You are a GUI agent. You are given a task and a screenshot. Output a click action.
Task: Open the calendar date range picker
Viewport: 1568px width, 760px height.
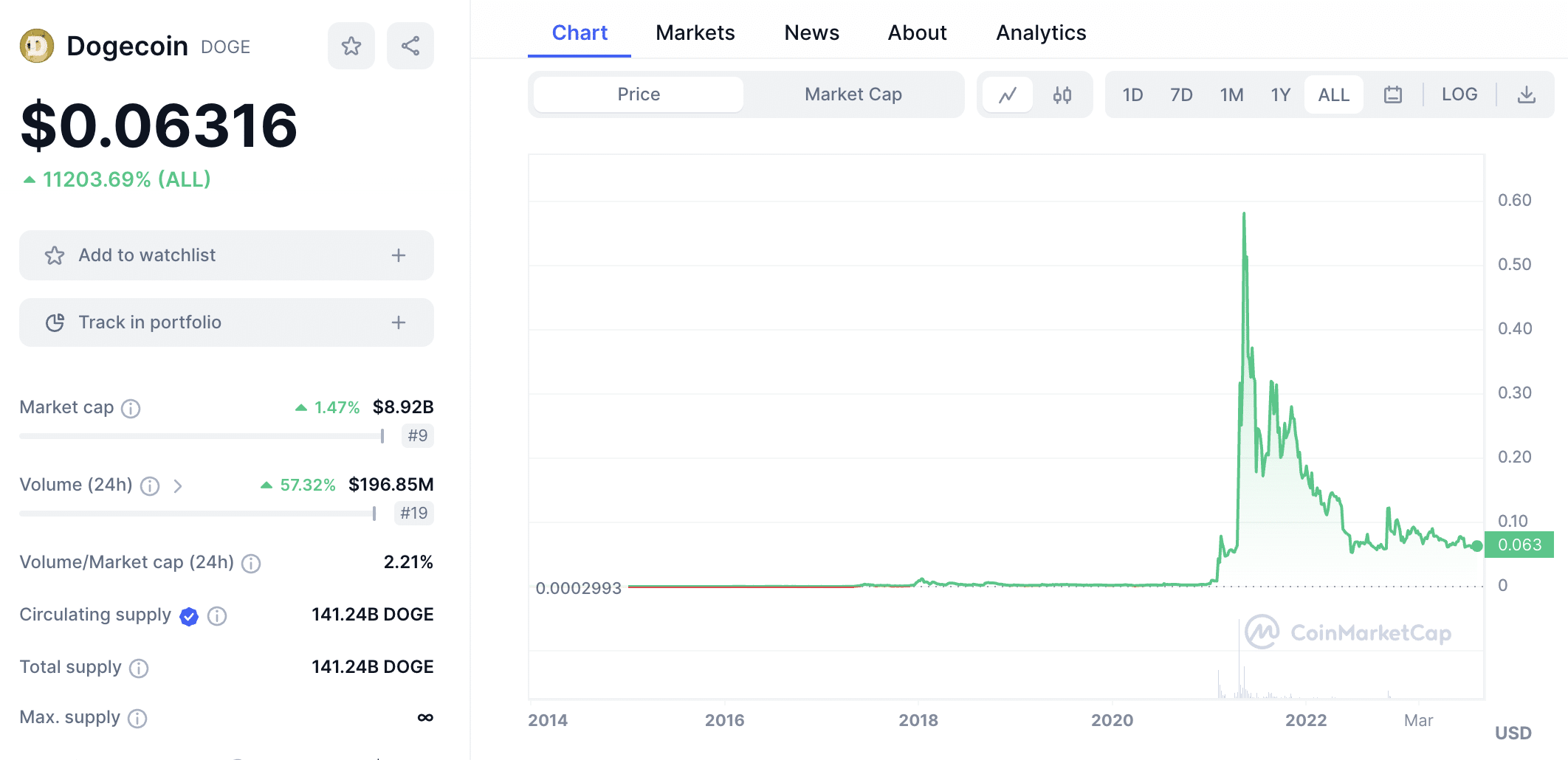(x=1393, y=94)
